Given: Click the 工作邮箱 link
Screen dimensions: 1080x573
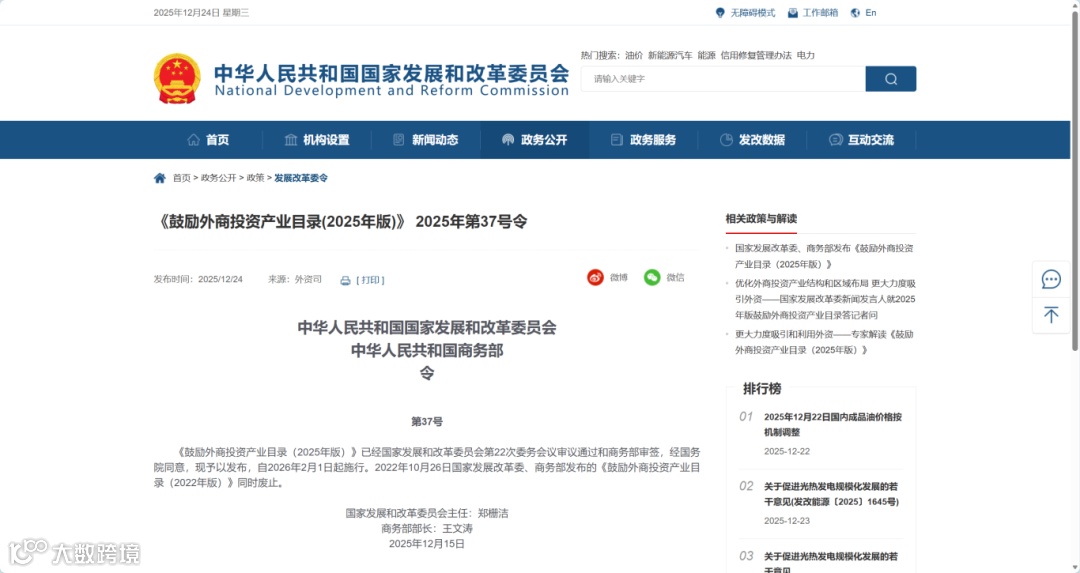Looking at the screenshot, I should (820, 12).
